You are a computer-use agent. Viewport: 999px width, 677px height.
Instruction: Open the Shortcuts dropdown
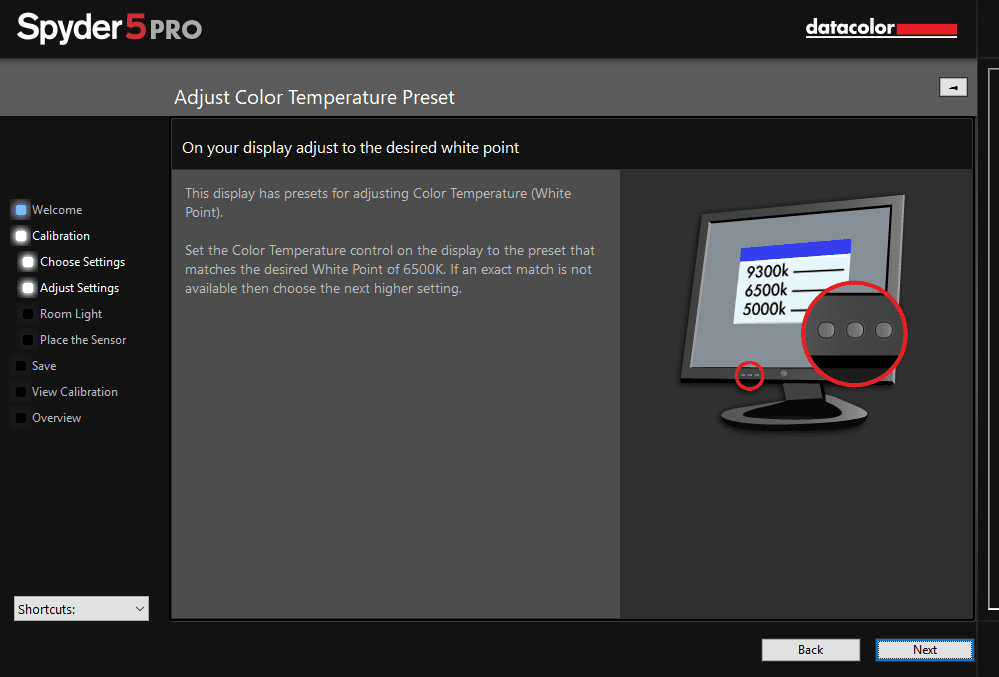(81, 609)
